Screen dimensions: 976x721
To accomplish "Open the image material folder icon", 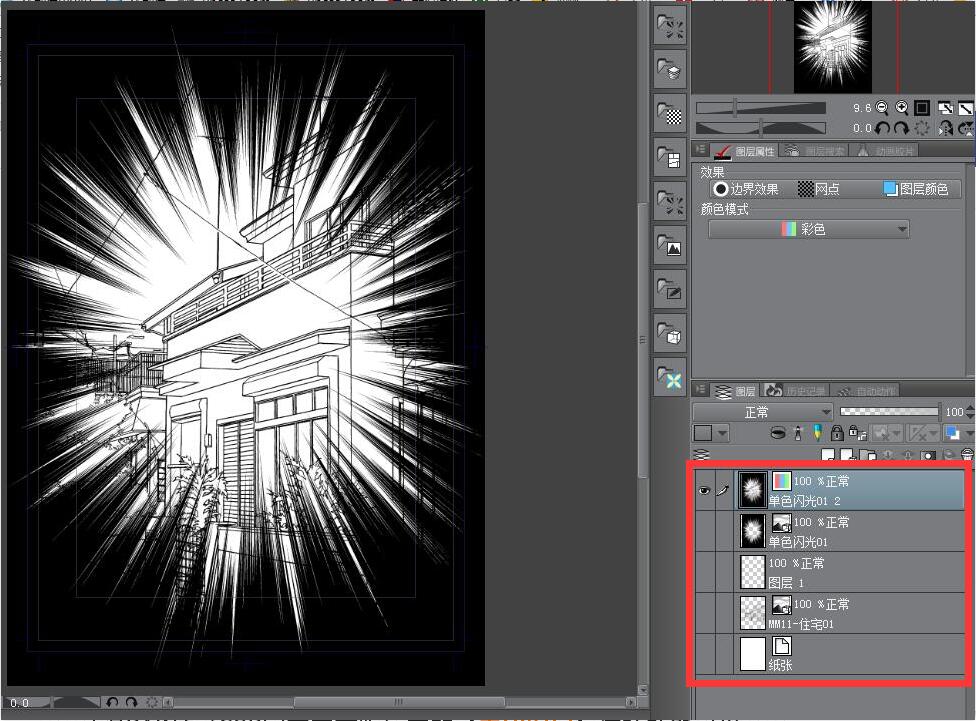I will [669, 243].
